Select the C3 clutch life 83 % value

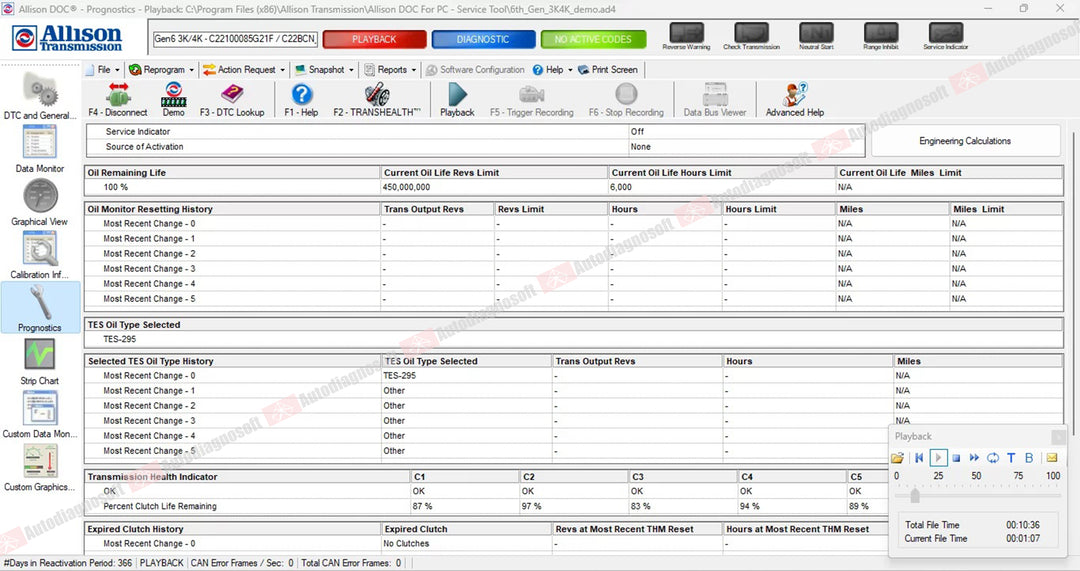(x=641, y=506)
